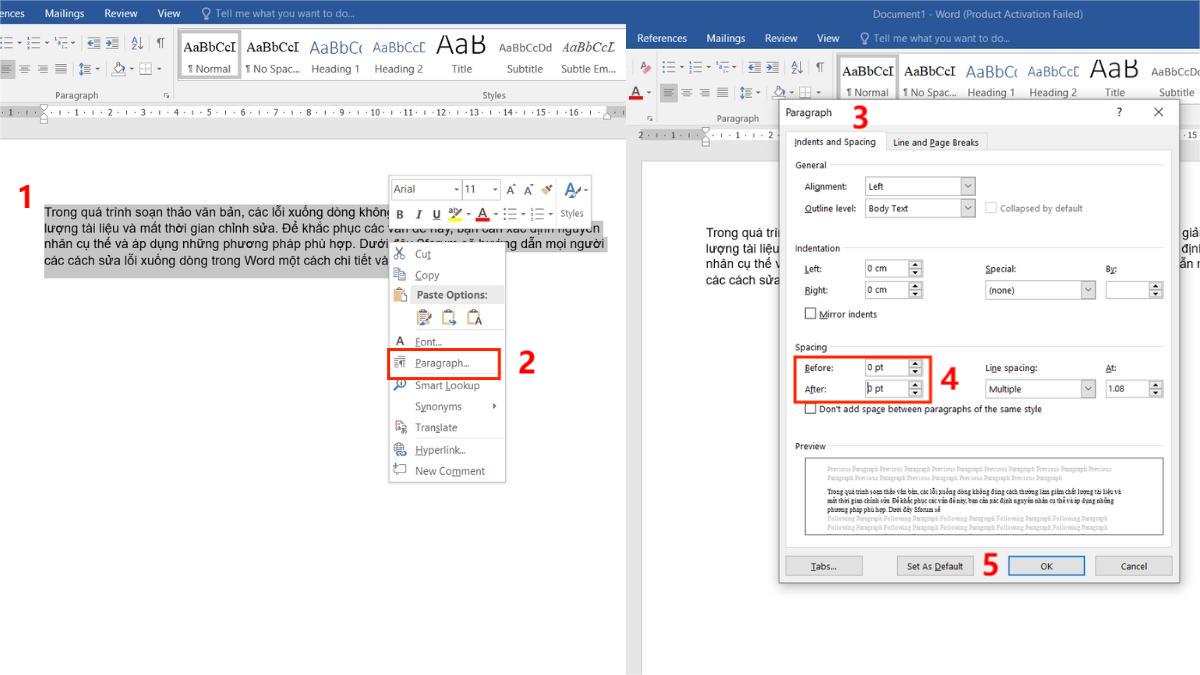1200x675 pixels.
Task: Click Decrease Indent in the window showing the context menu
Action: [x=93, y=43]
